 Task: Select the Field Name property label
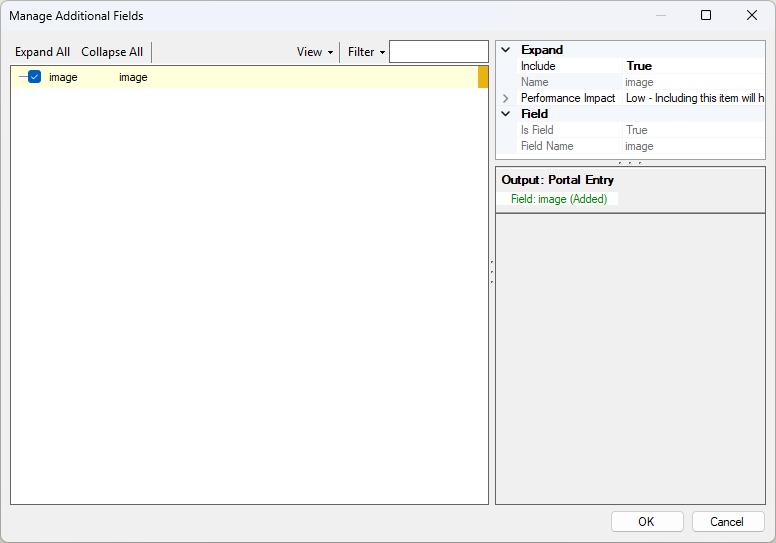coord(547,146)
